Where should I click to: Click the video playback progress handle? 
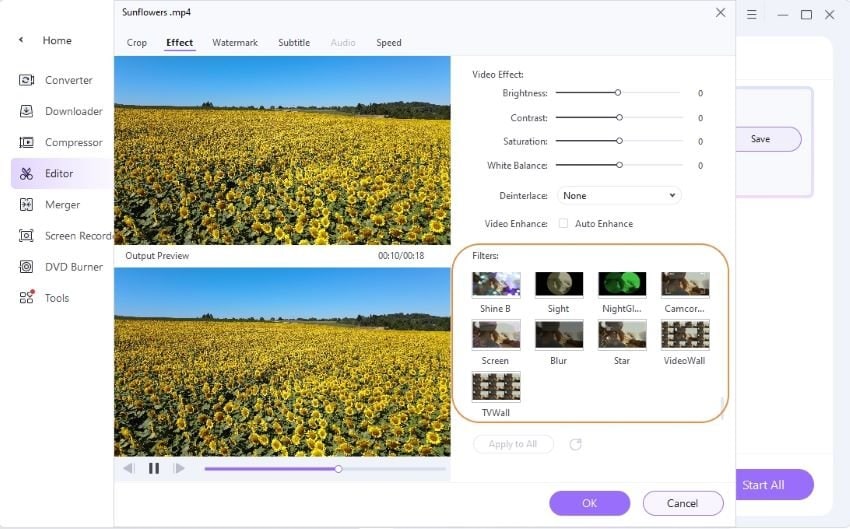click(338, 469)
